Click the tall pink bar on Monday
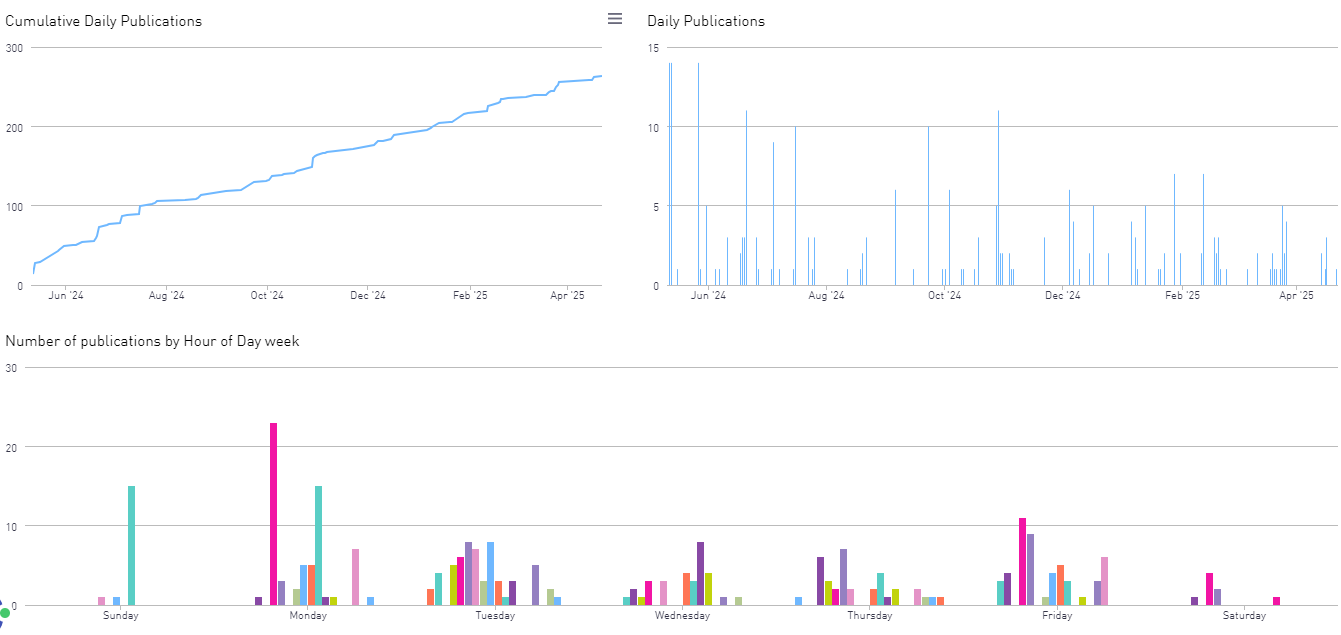The height and width of the screenshot is (635, 1341). pos(273,513)
